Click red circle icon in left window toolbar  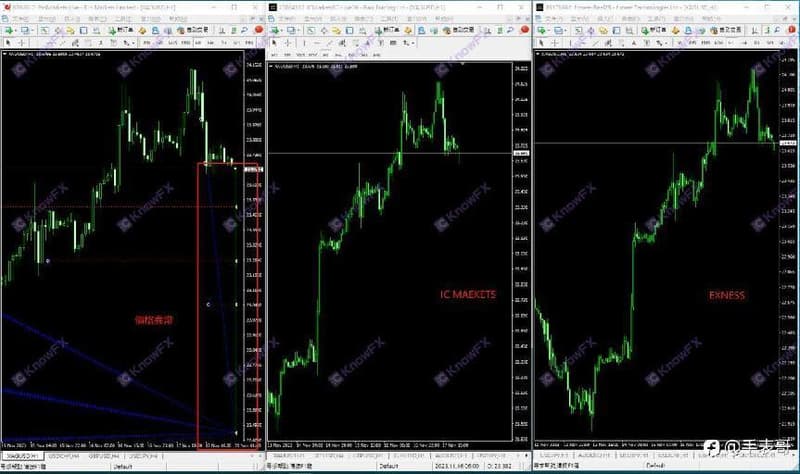tap(259, 30)
